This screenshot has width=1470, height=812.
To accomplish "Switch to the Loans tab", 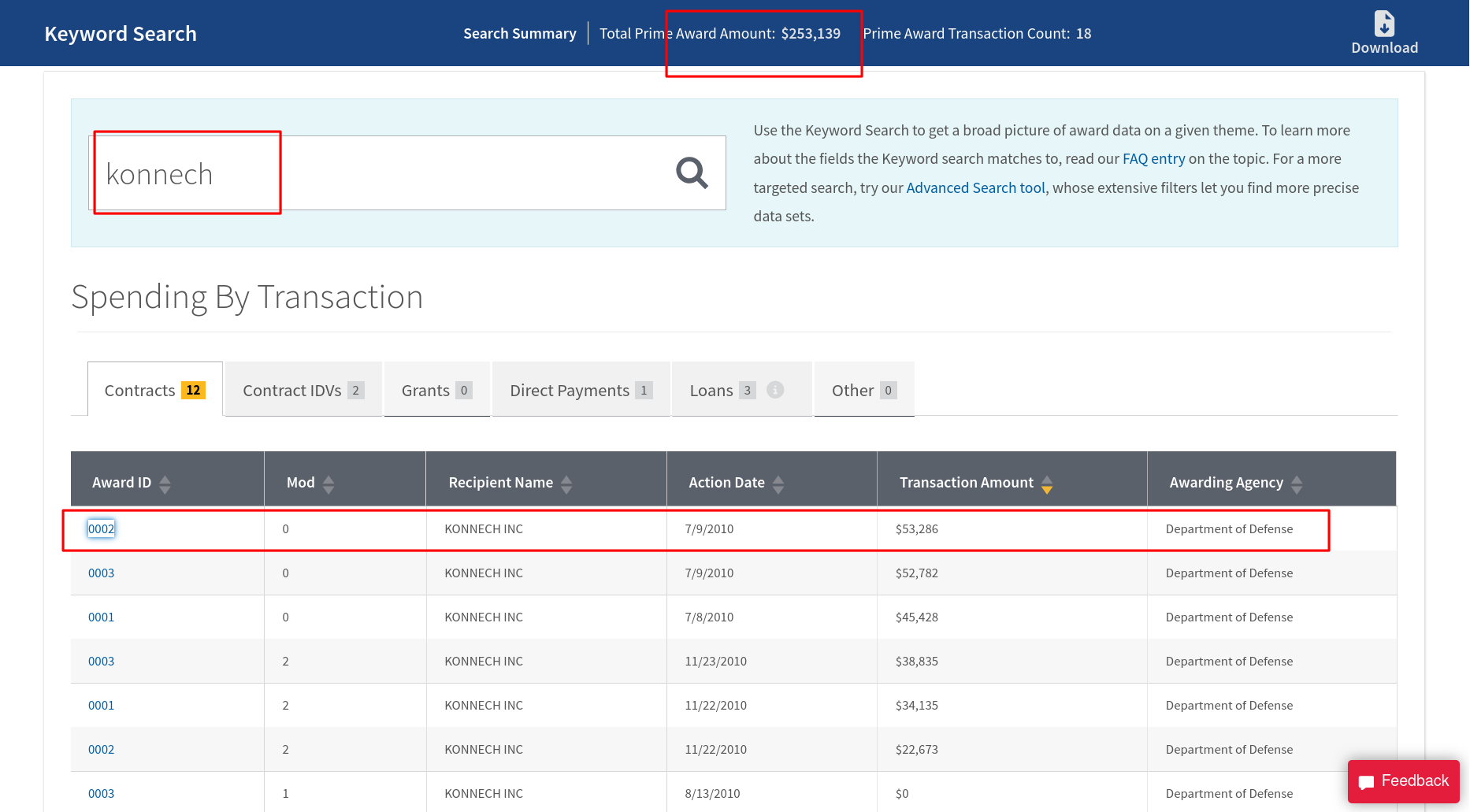I will (712, 390).
